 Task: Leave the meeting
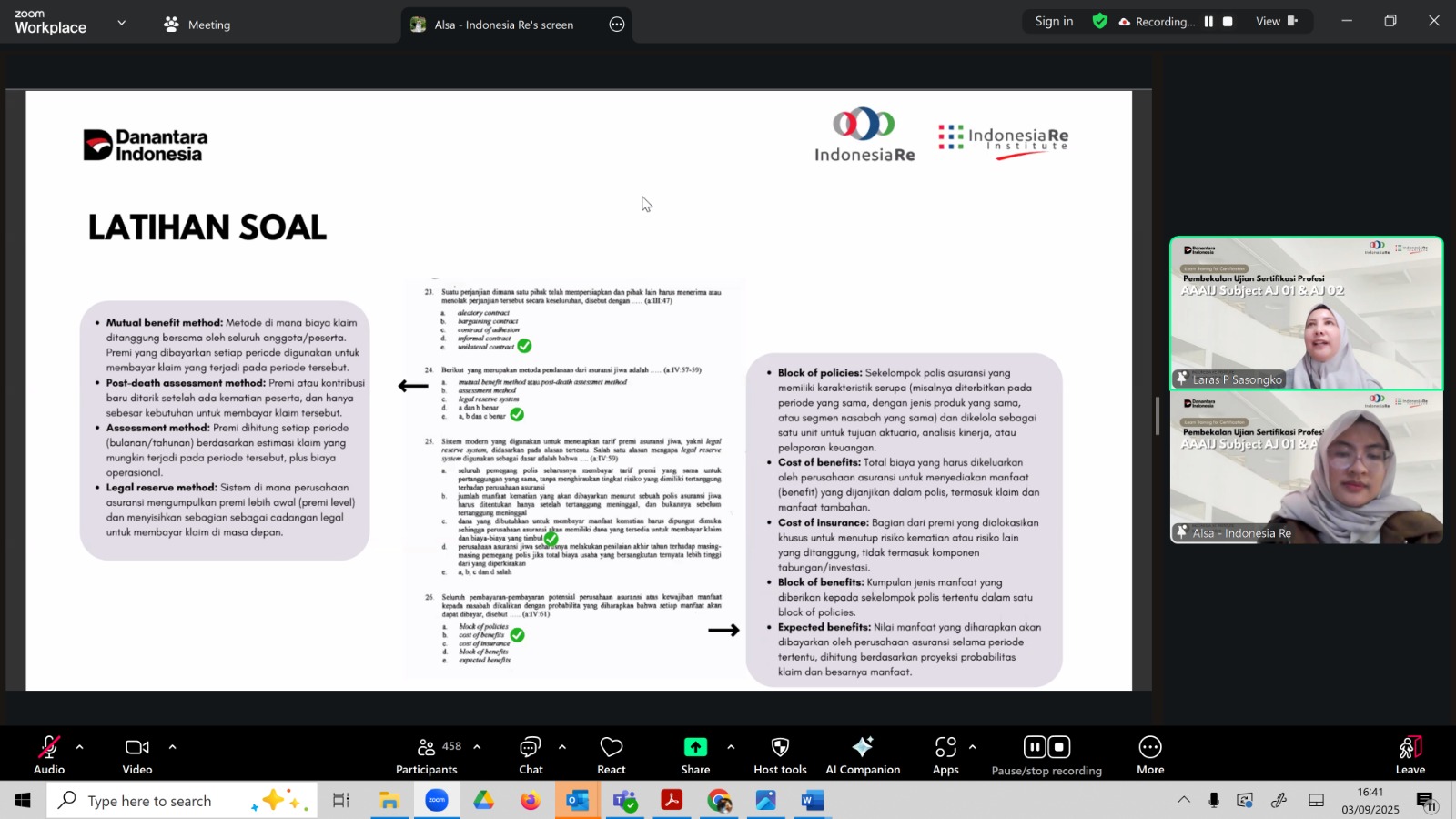[x=1410, y=755]
